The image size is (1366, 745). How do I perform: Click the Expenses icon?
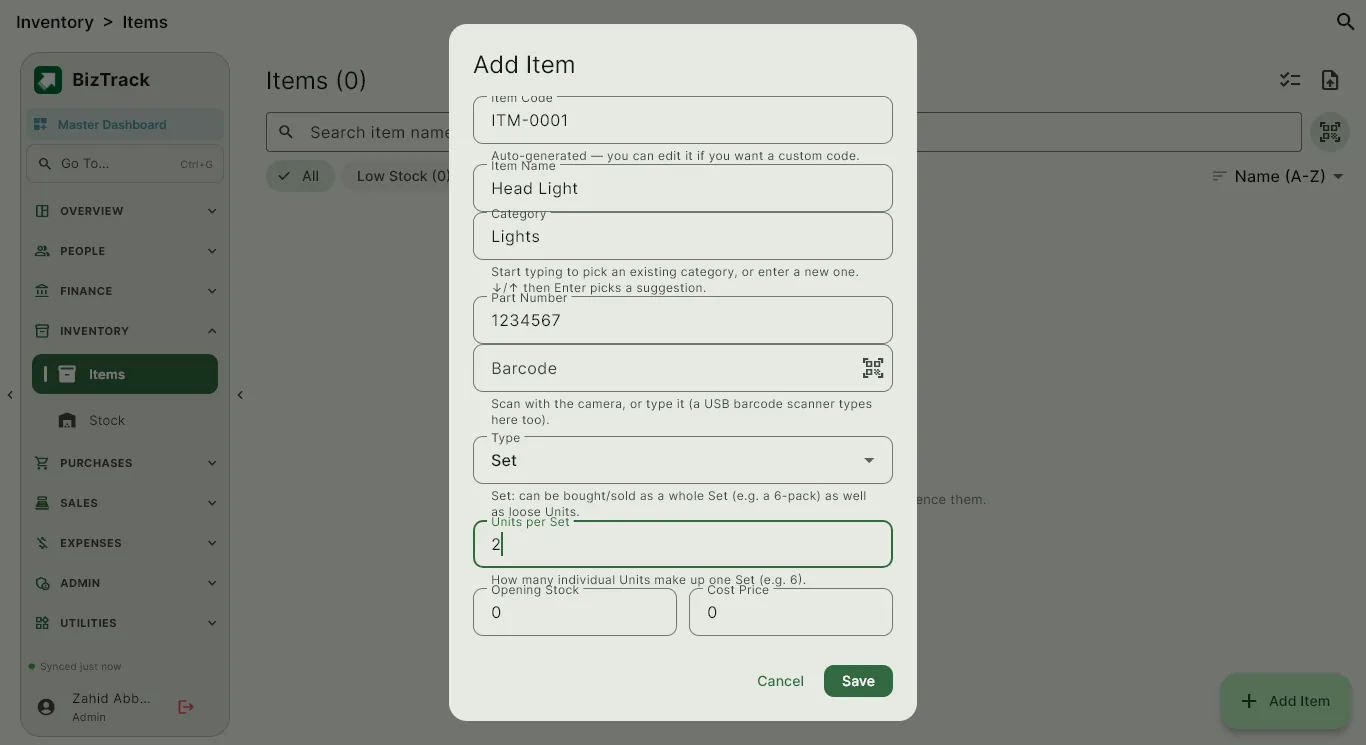click(42, 543)
